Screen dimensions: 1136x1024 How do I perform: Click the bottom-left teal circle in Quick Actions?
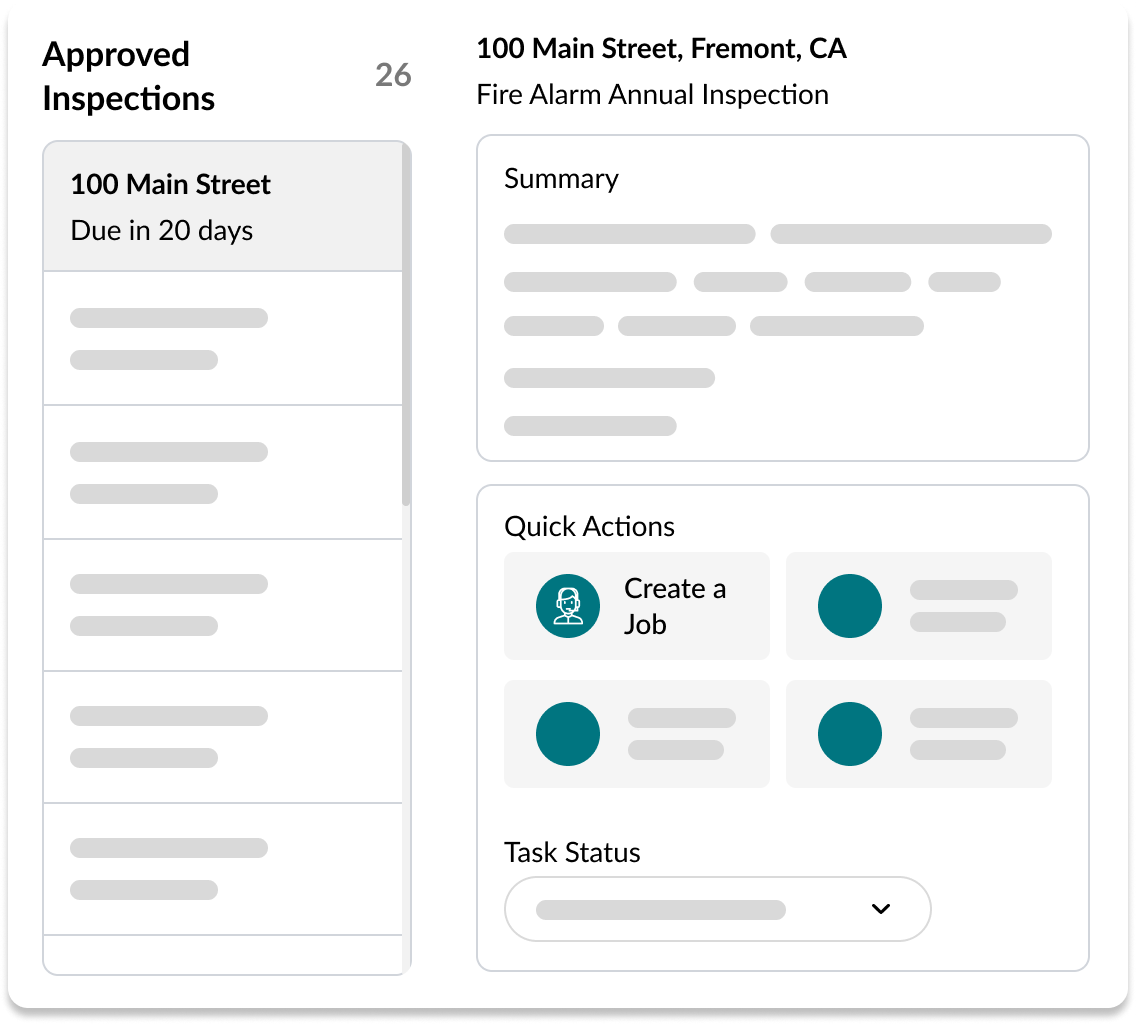[x=568, y=734]
